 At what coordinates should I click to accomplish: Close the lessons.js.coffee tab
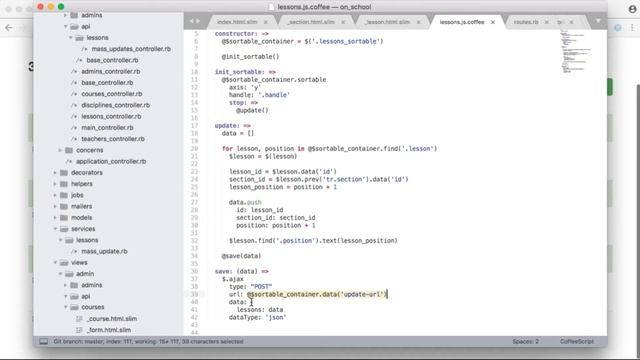click(493, 22)
